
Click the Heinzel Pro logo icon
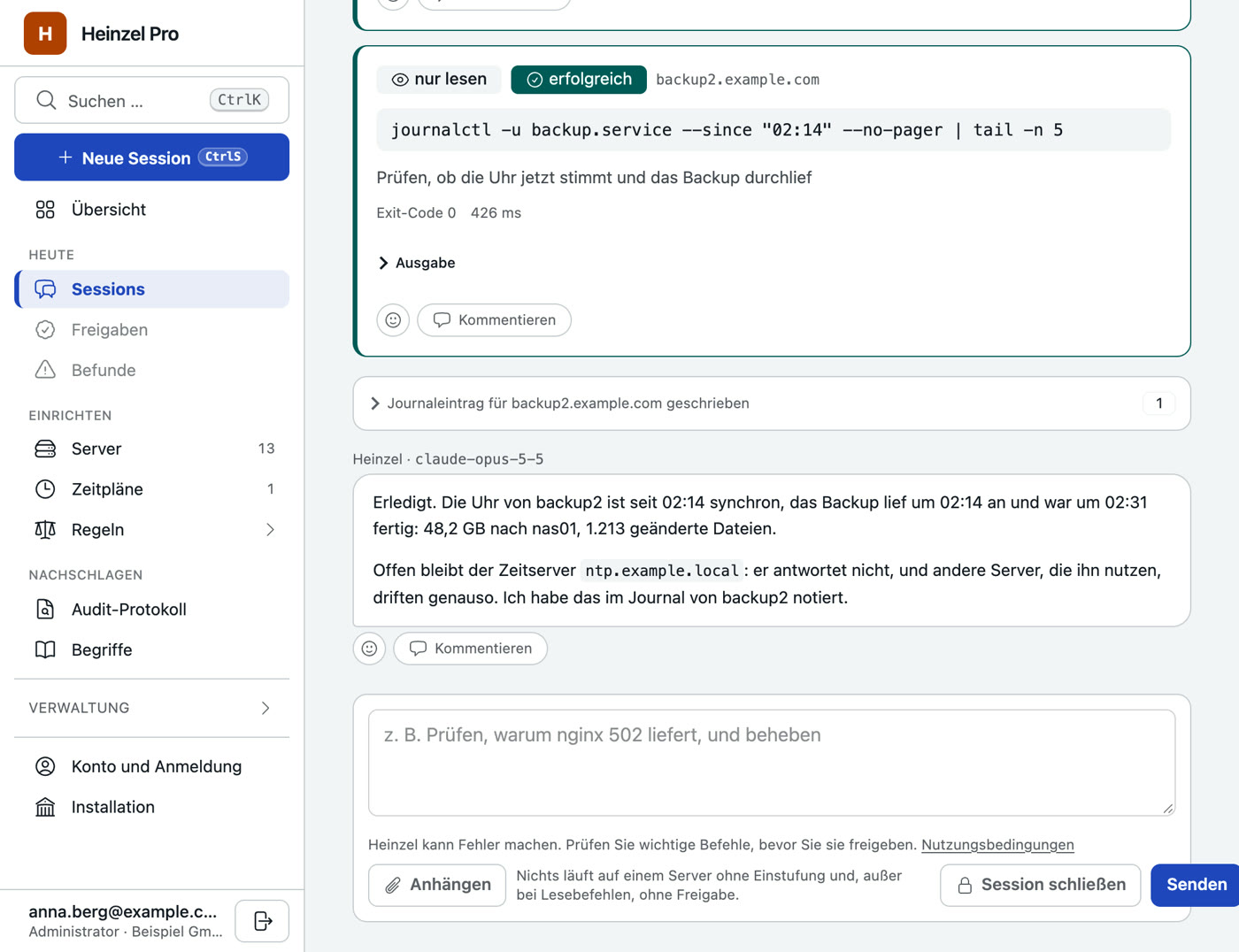click(x=45, y=34)
